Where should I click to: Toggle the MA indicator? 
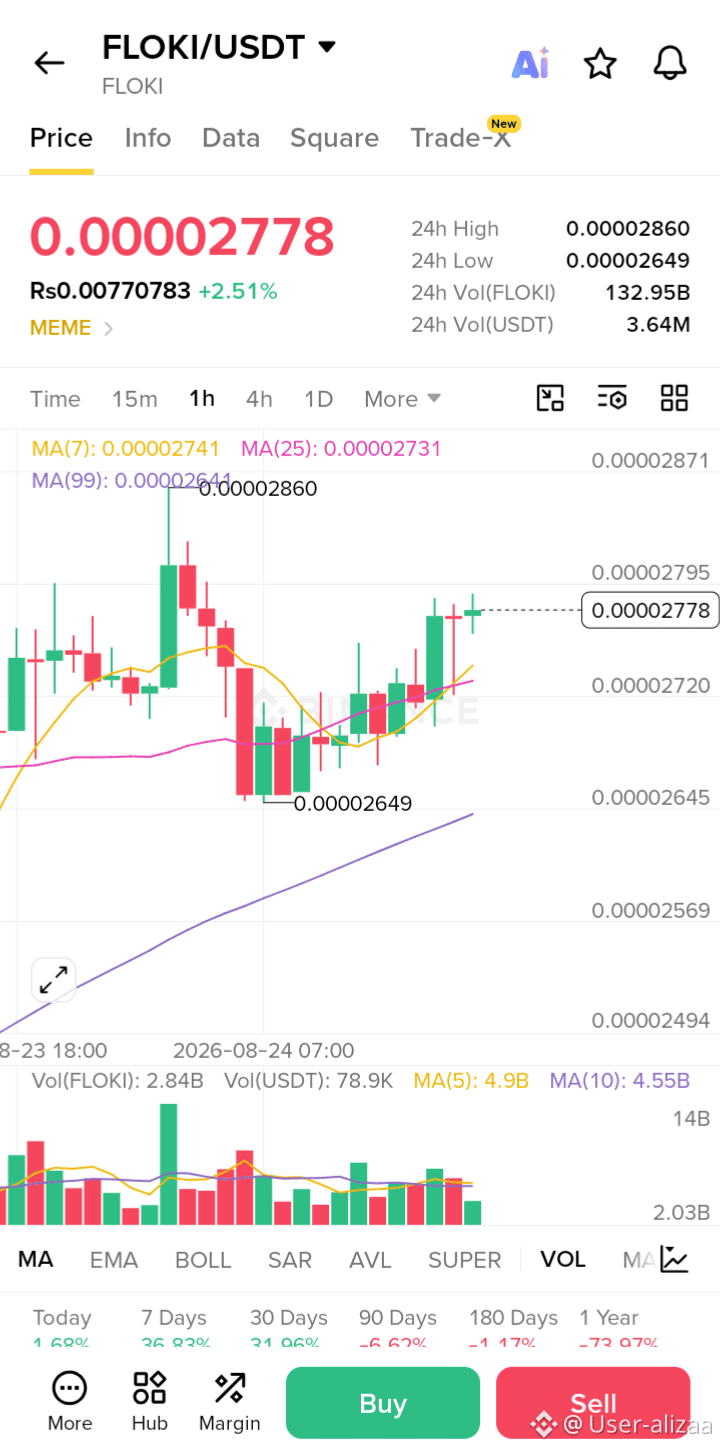coord(35,1260)
